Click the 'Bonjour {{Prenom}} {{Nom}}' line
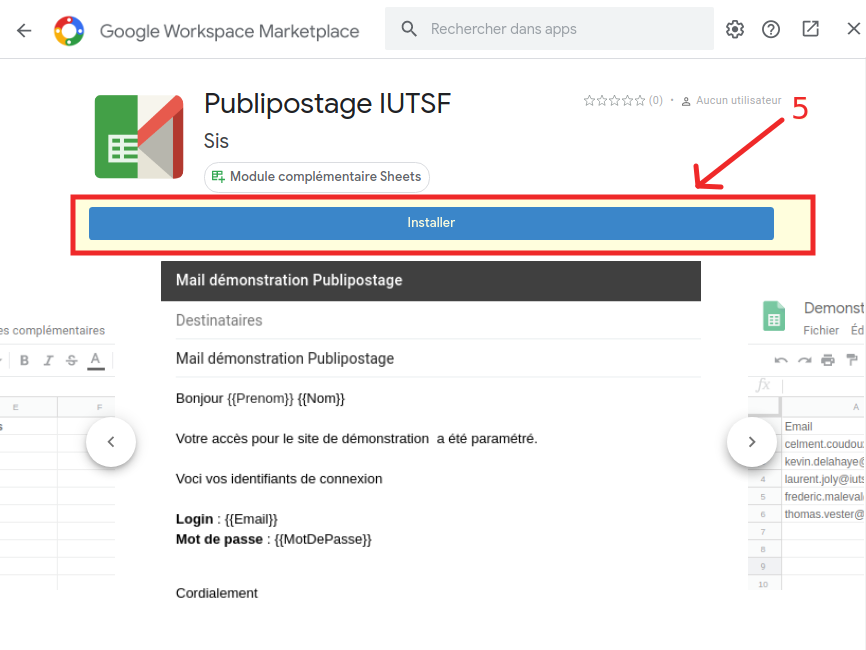This screenshot has height=650, width=866. [260, 399]
